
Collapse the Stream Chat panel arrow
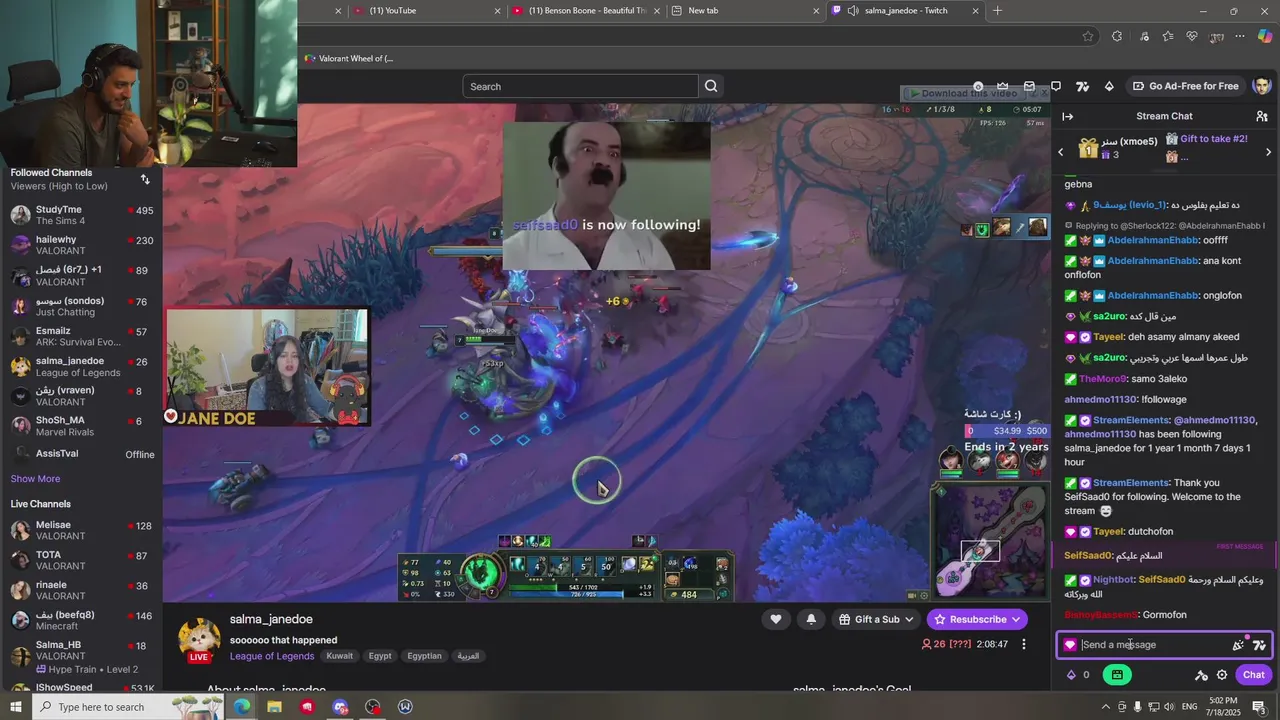[1067, 116]
